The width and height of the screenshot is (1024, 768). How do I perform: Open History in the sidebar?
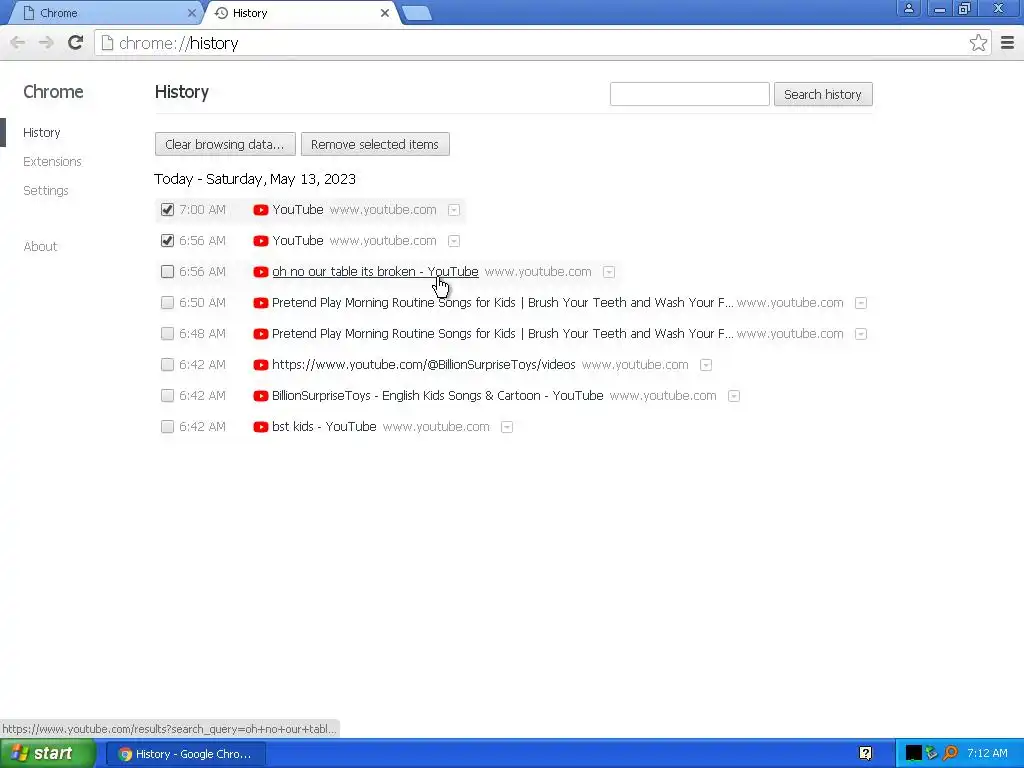pyautogui.click(x=42, y=133)
